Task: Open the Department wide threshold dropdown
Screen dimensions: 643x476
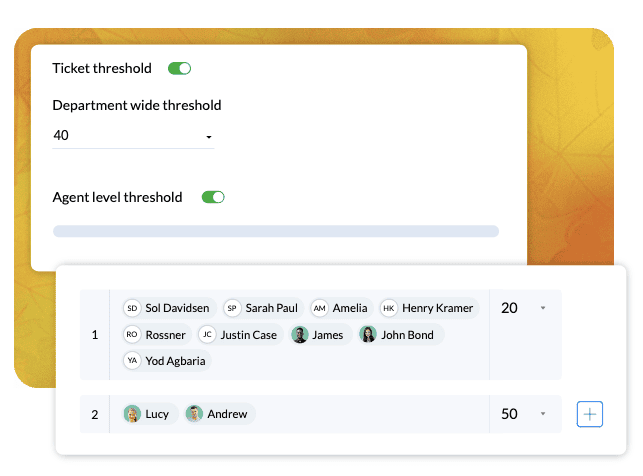Action: [x=133, y=136]
